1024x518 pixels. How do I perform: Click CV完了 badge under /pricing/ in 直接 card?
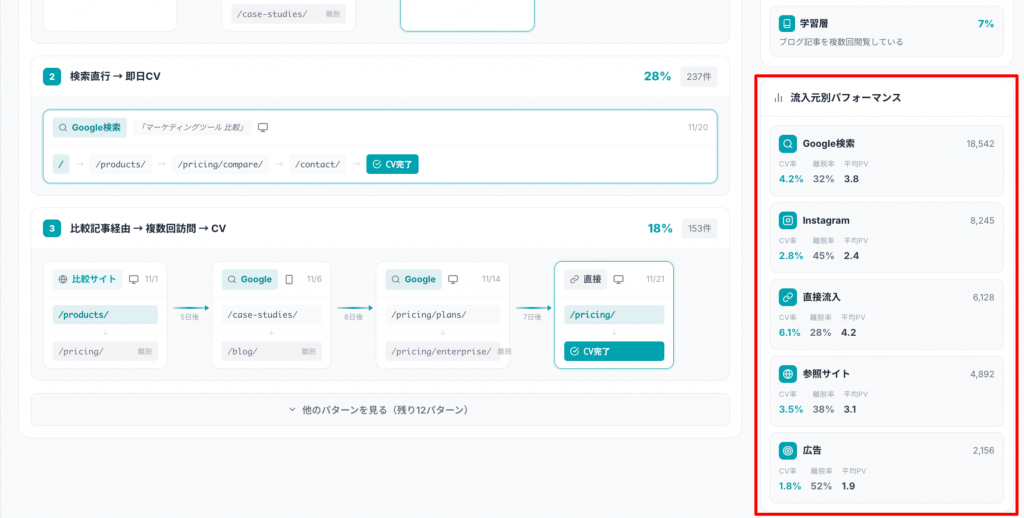[613, 352]
